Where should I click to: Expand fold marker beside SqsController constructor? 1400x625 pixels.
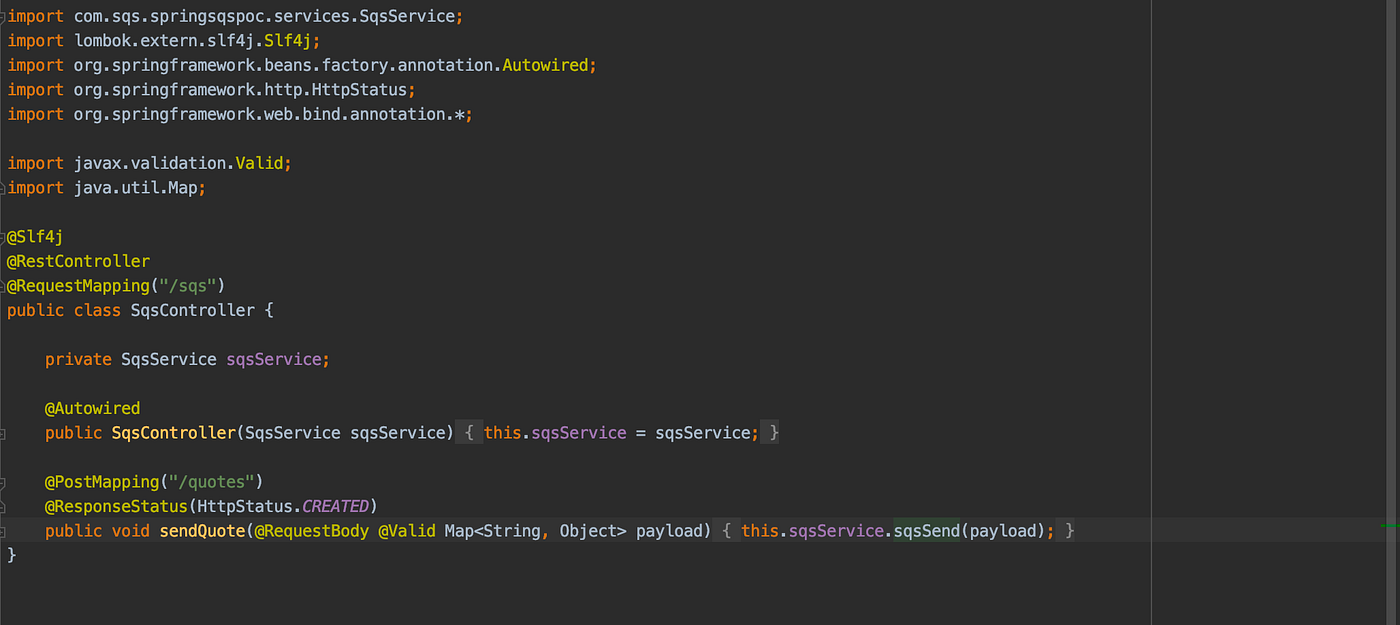pyautogui.click(x=3, y=433)
